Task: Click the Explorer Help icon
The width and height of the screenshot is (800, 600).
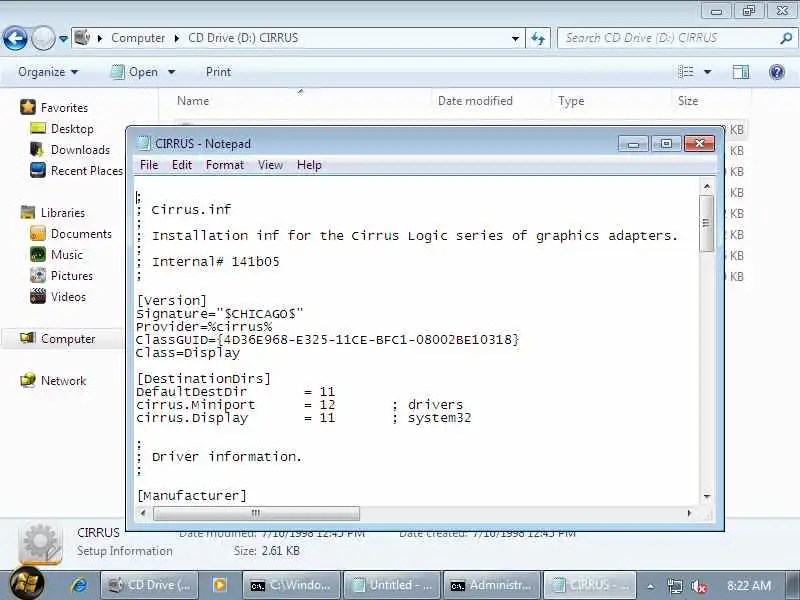Action: click(x=777, y=72)
